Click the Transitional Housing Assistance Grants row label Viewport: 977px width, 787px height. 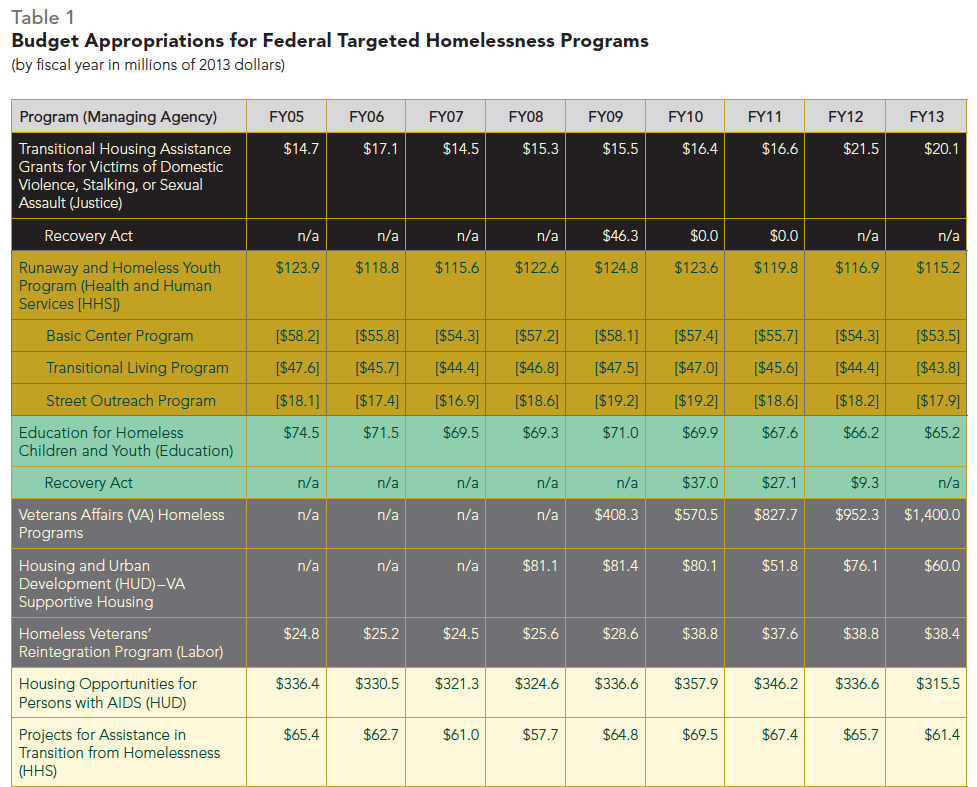(x=125, y=176)
